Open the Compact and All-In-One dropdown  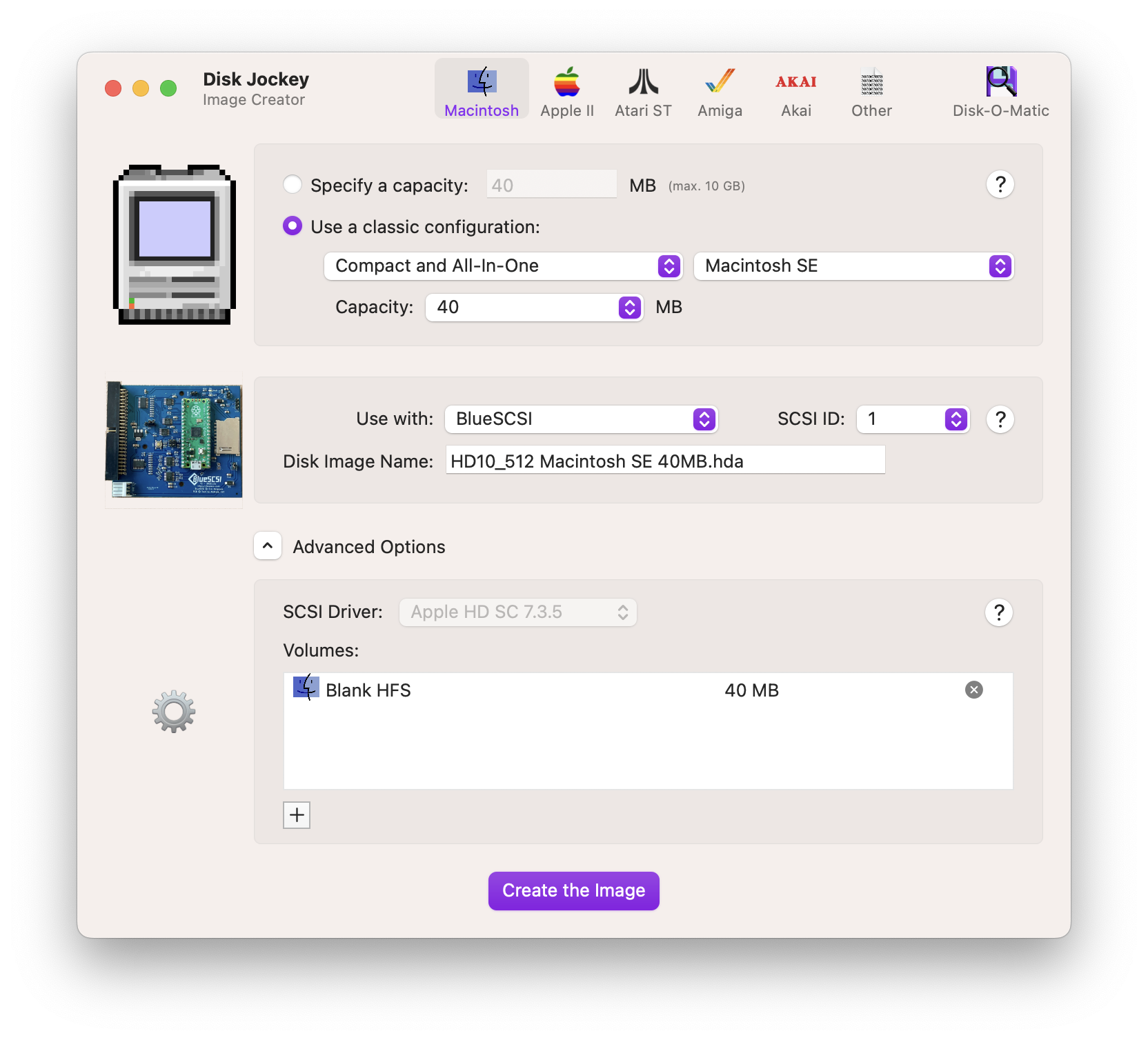pos(503,266)
